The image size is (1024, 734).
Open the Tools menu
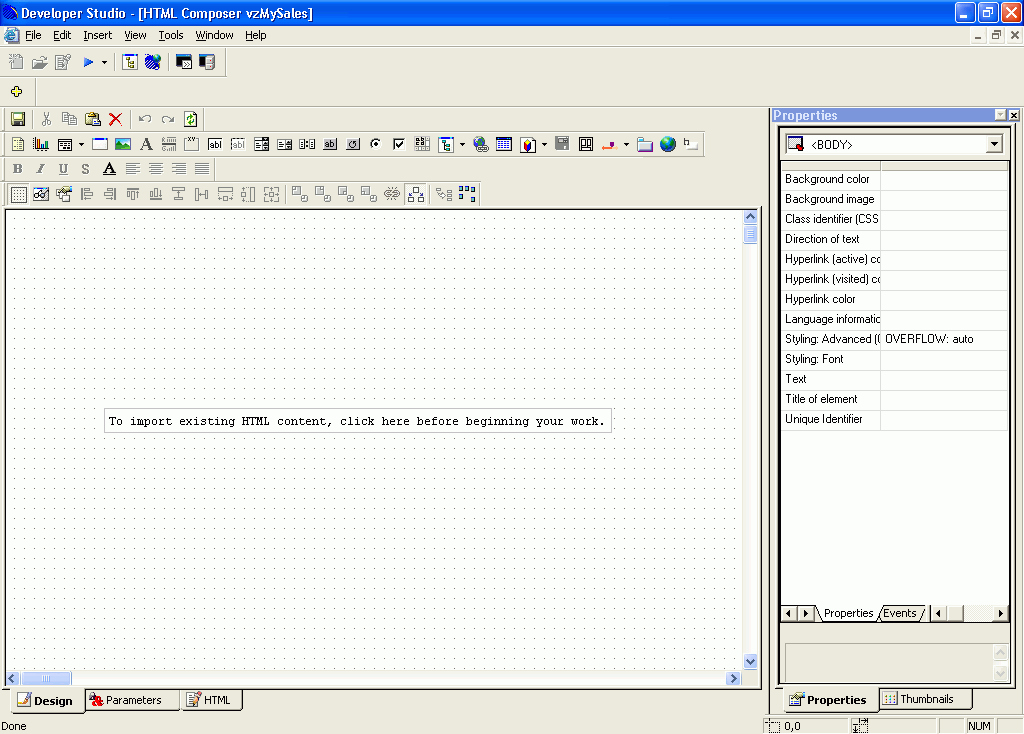tap(170, 35)
